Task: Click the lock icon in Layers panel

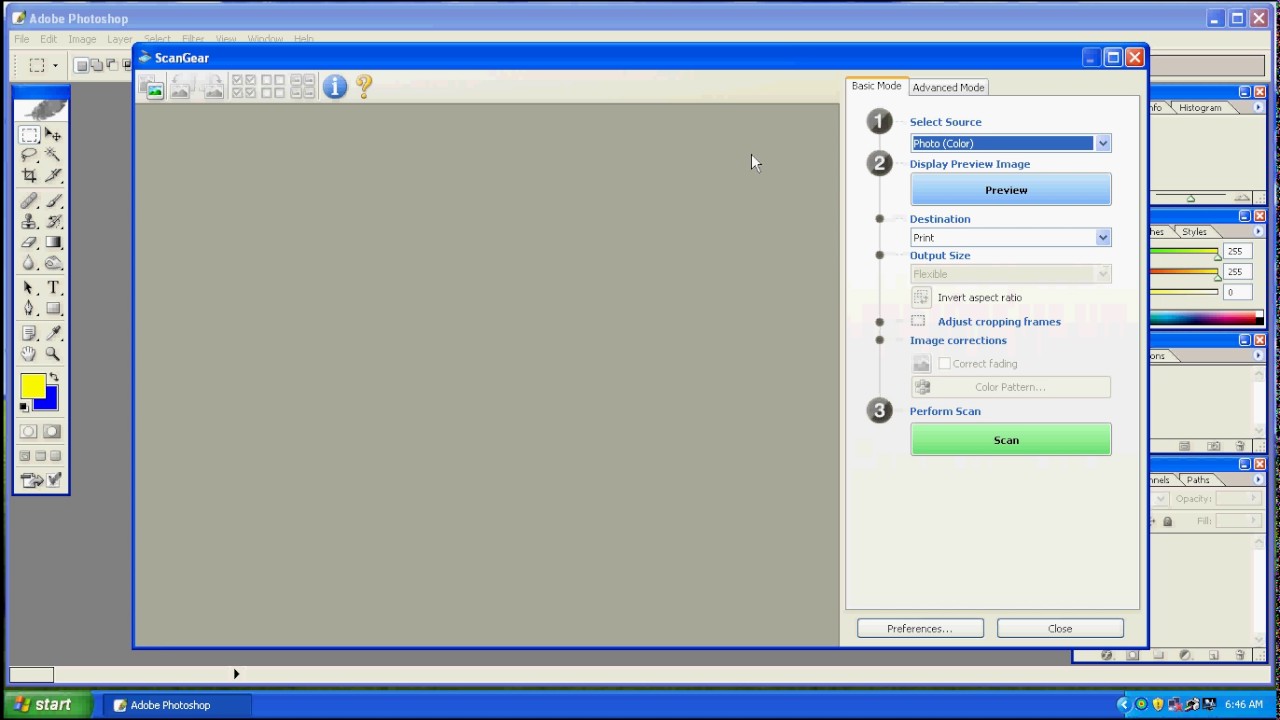Action: point(1167,521)
